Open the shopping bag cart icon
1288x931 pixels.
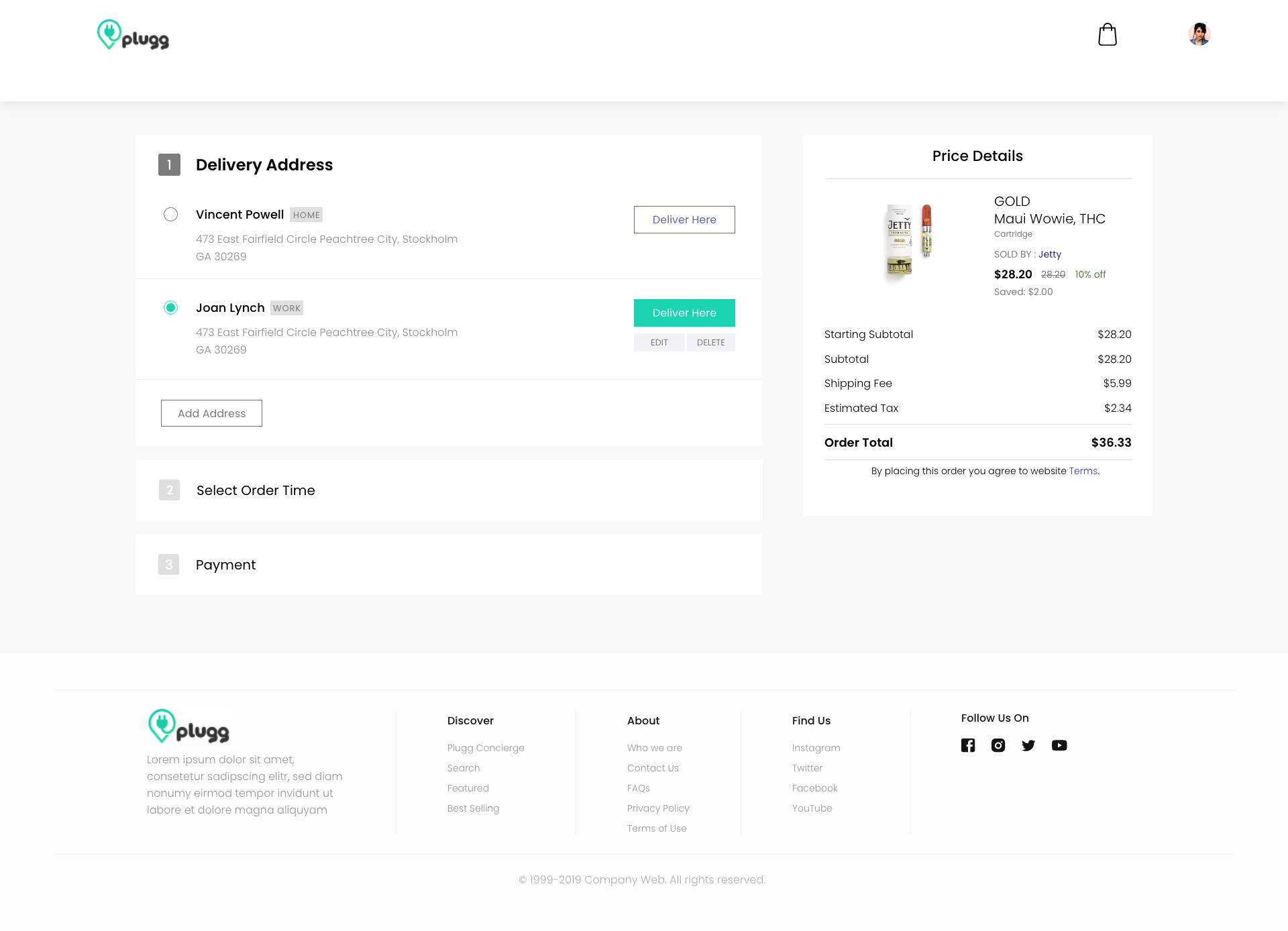[1108, 34]
